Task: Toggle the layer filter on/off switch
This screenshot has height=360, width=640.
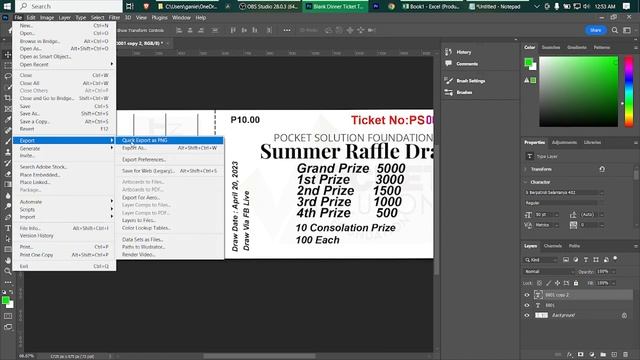Action: tap(615, 259)
